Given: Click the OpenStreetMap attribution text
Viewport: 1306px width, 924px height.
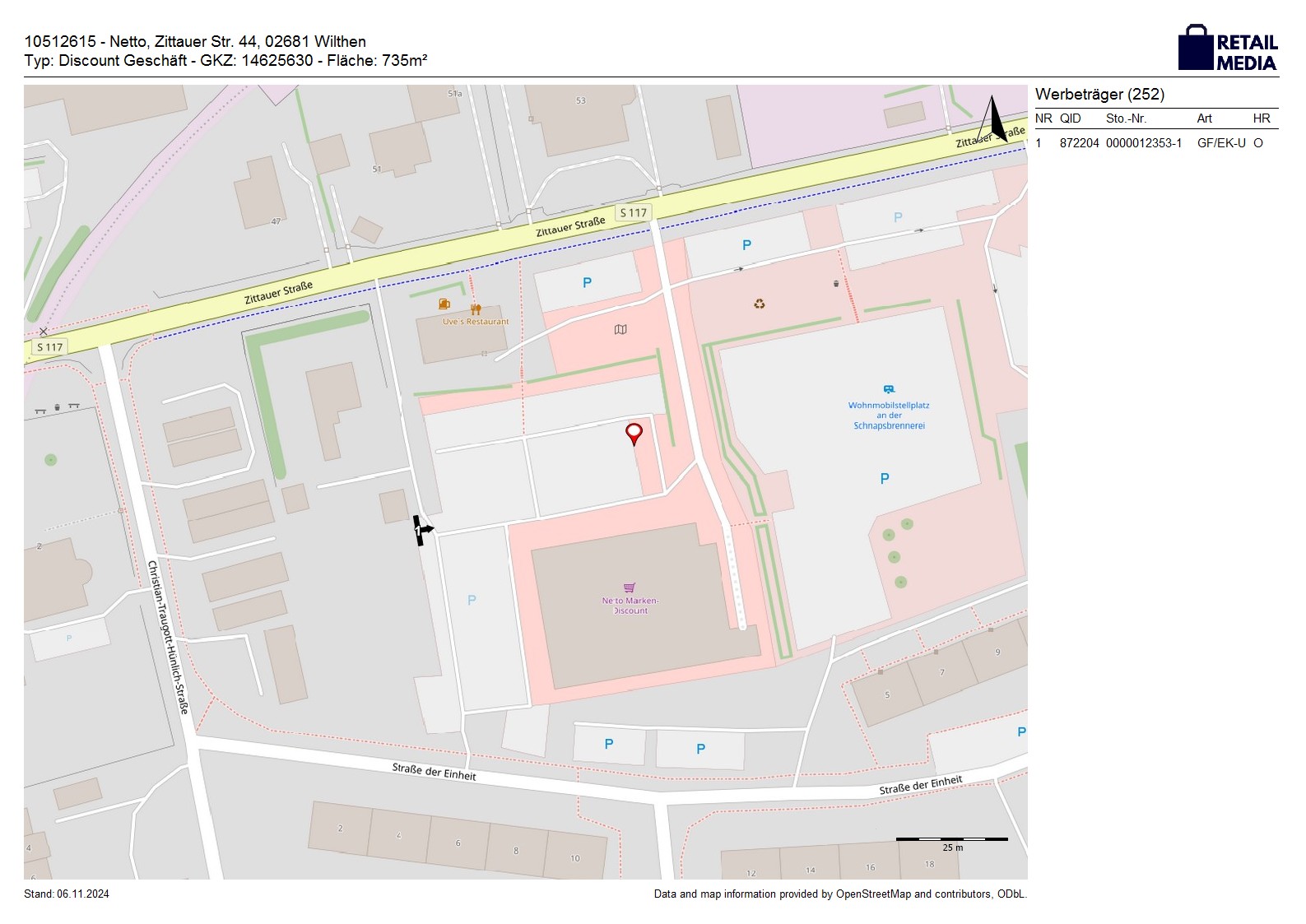Looking at the screenshot, I should (839, 894).
